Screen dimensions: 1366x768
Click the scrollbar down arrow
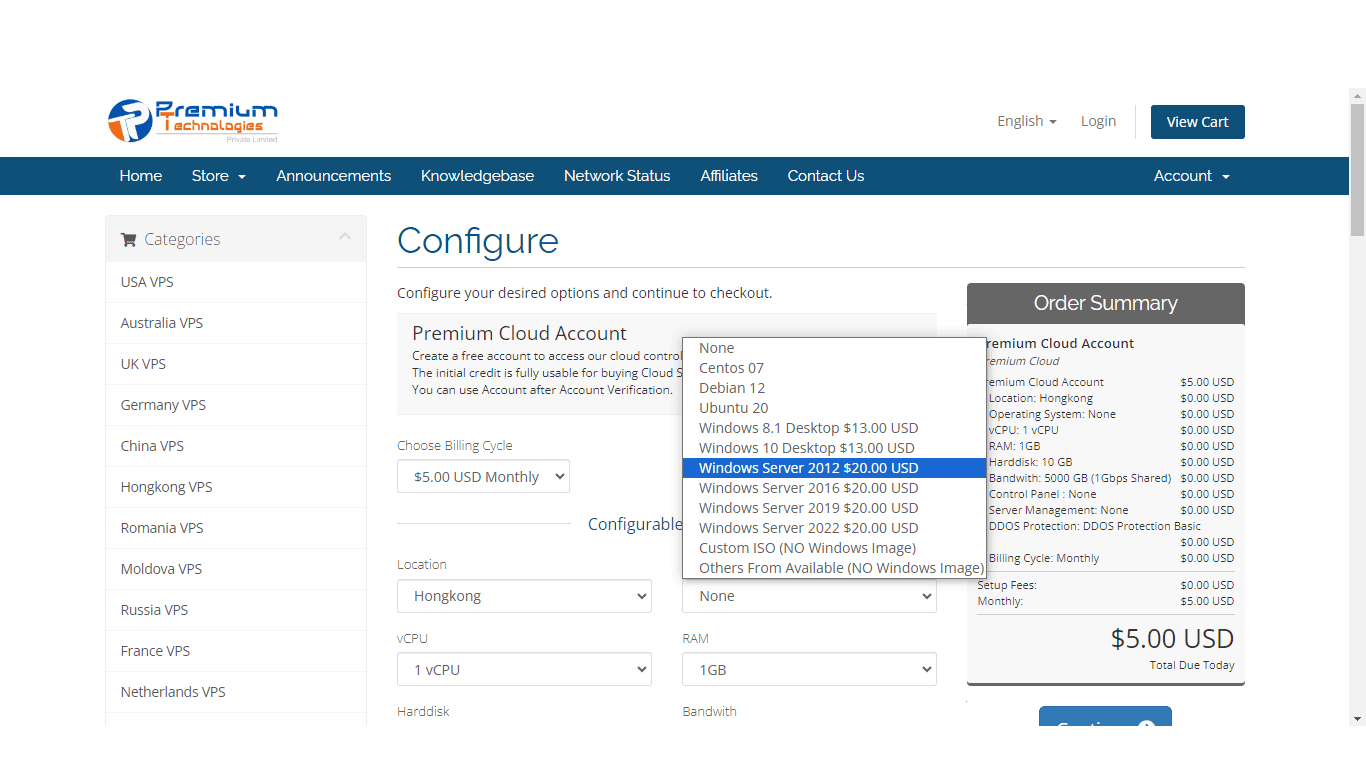(1357, 718)
